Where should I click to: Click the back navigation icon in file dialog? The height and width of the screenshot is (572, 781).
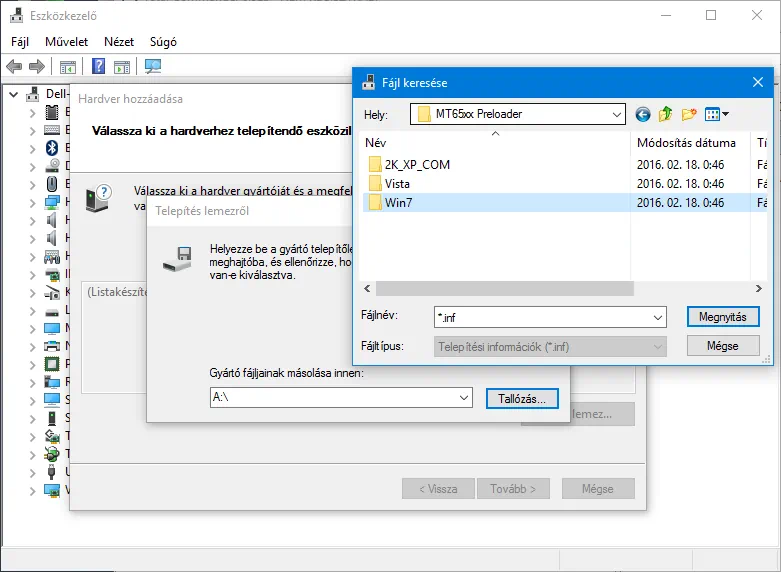pos(642,114)
